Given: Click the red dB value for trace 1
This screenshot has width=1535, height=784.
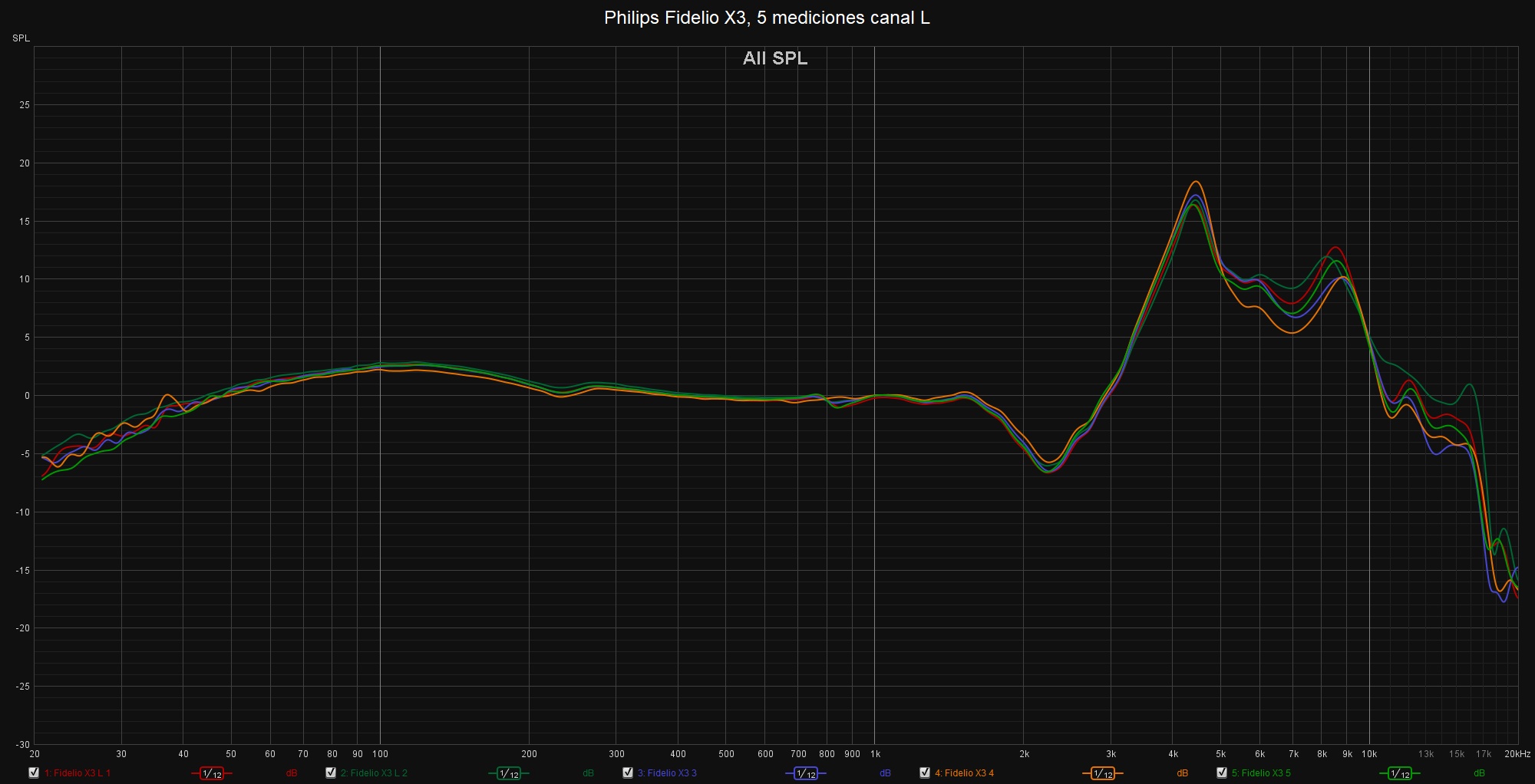Looking at the screenshot, I should point(292,773).
